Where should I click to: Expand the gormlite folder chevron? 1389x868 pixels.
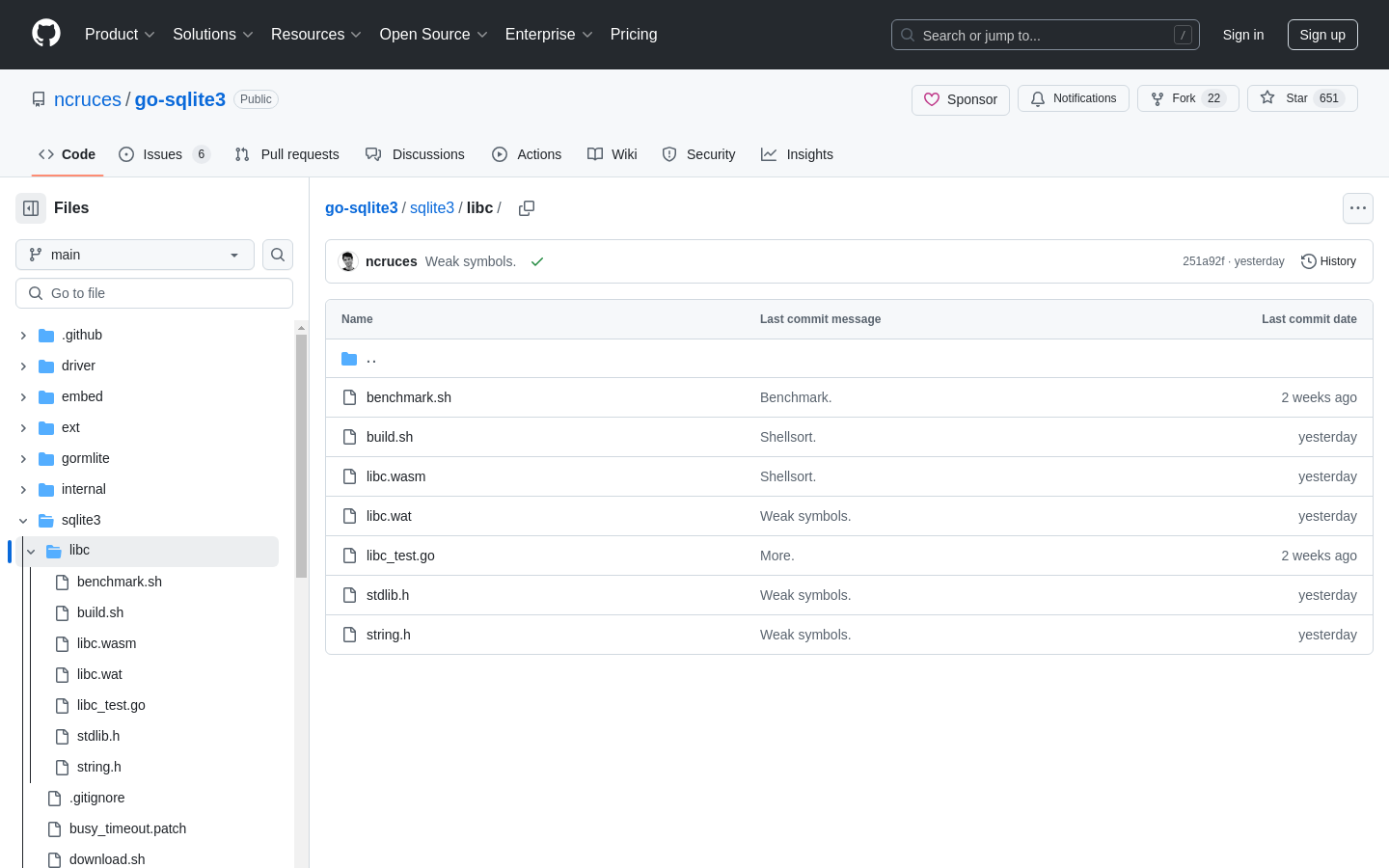tap(23, 459)
